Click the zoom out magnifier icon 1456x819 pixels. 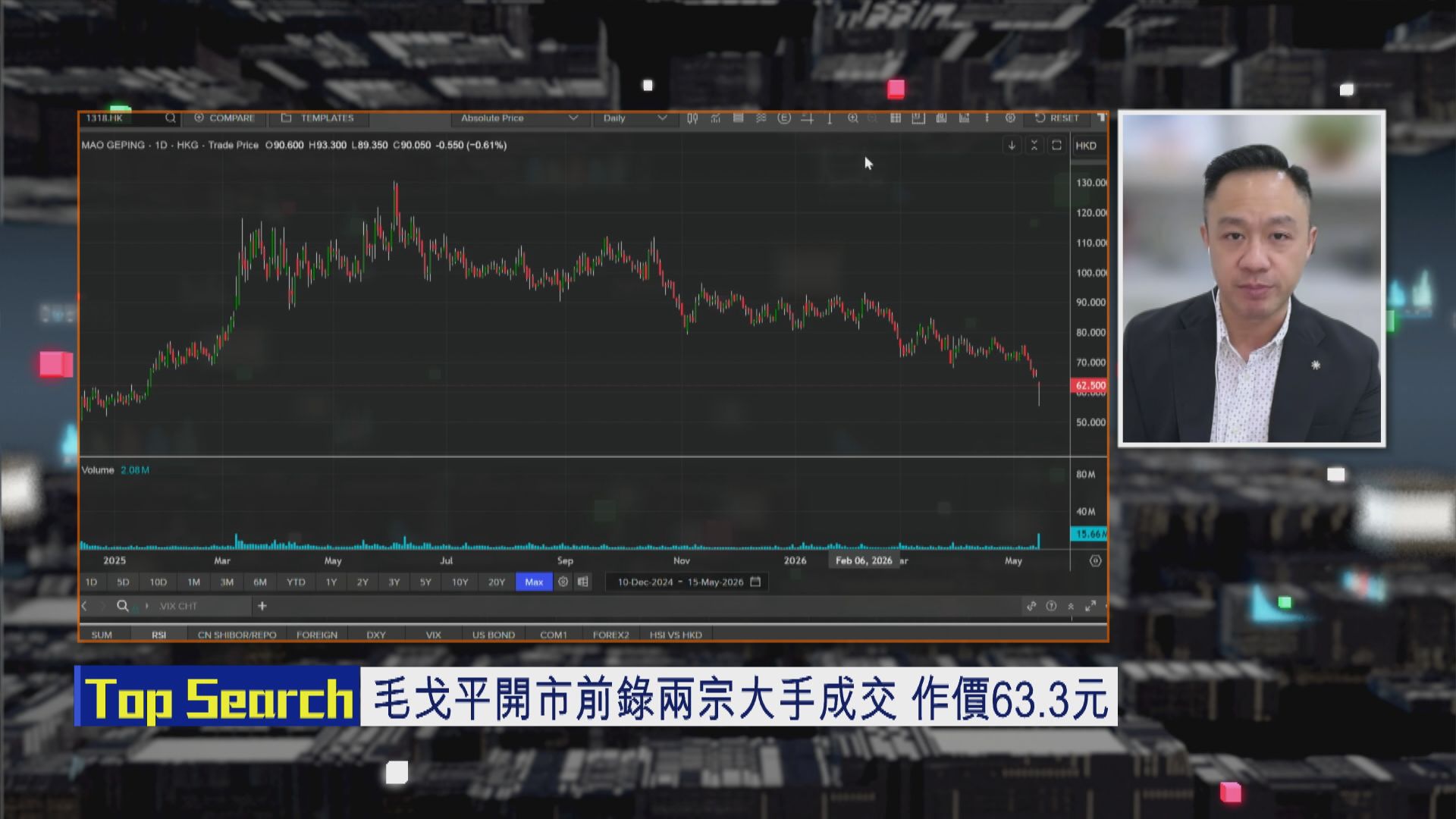pos(873,118)
